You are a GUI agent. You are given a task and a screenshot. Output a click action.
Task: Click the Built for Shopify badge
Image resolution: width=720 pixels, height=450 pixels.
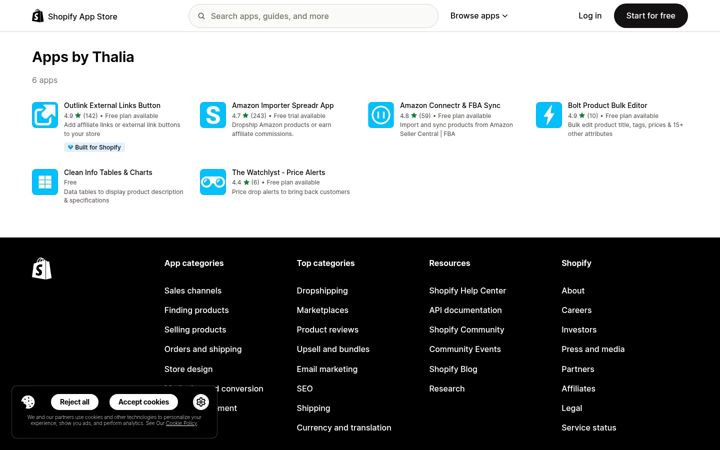pyautogui.click(x=95, y=147)
